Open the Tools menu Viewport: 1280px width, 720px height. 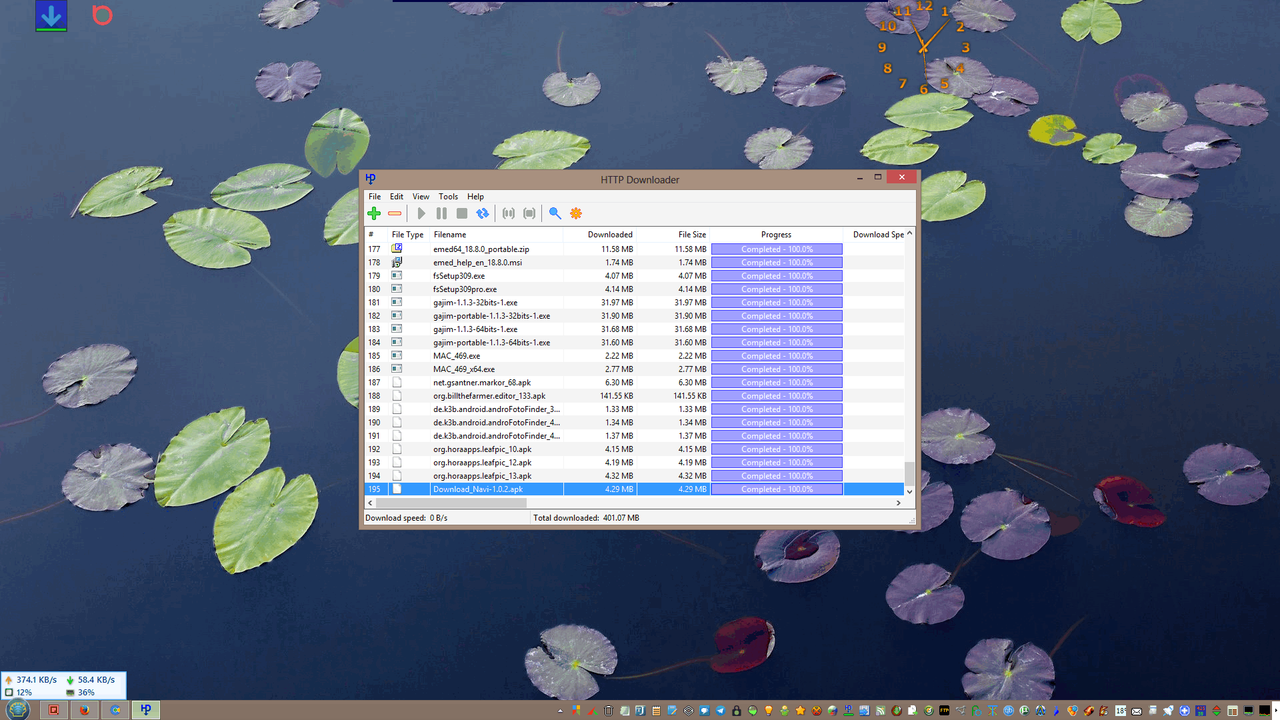point(448,196)
